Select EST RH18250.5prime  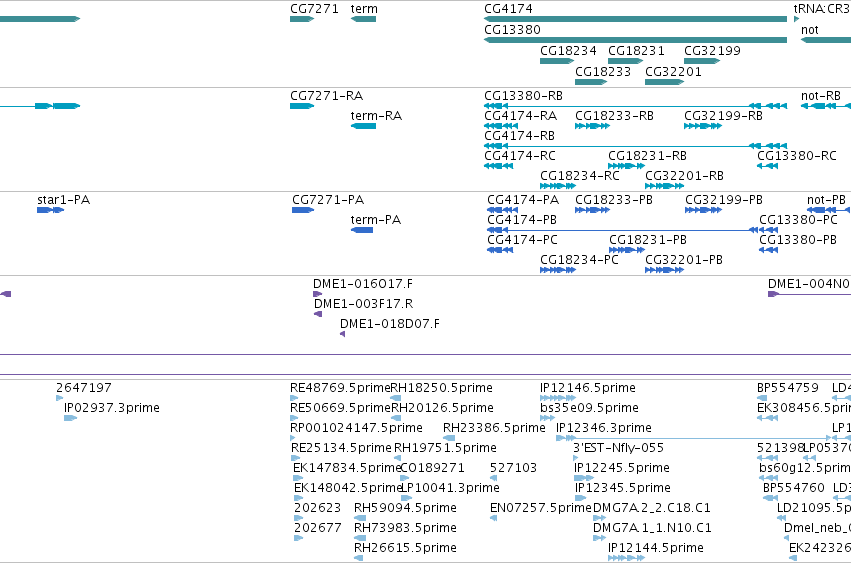[x=396, y=398]
